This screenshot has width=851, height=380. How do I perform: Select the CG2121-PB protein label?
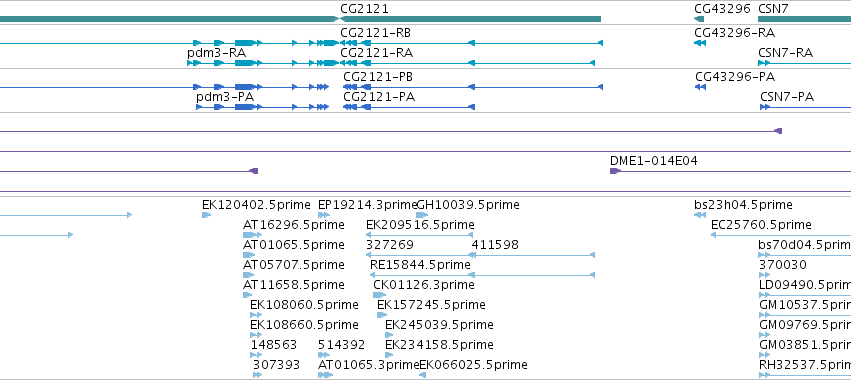[x=378, y=77]
